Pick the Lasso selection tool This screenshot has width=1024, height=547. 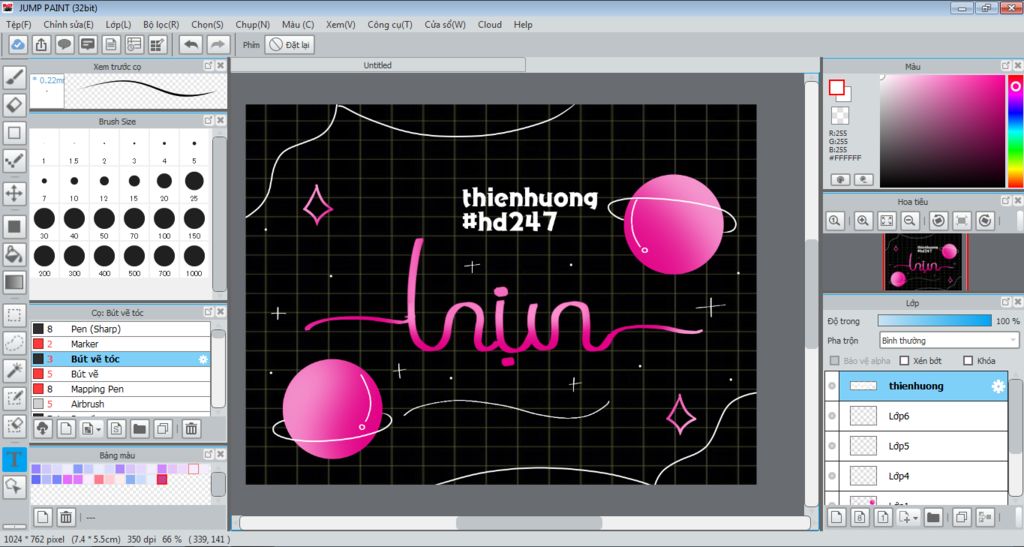pos(14,343)
